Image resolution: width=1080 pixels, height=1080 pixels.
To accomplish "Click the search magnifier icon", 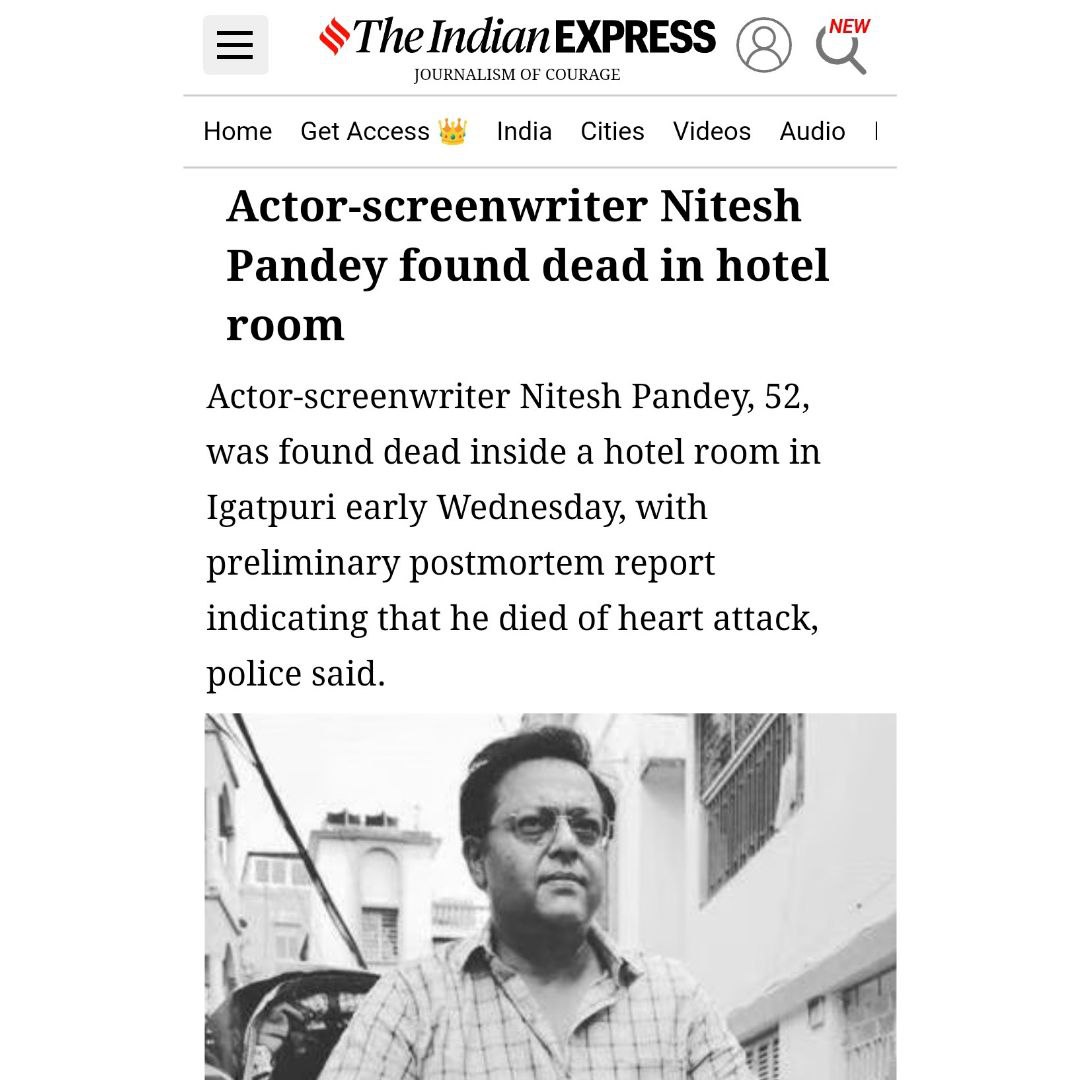I will (x=838, y=50).
